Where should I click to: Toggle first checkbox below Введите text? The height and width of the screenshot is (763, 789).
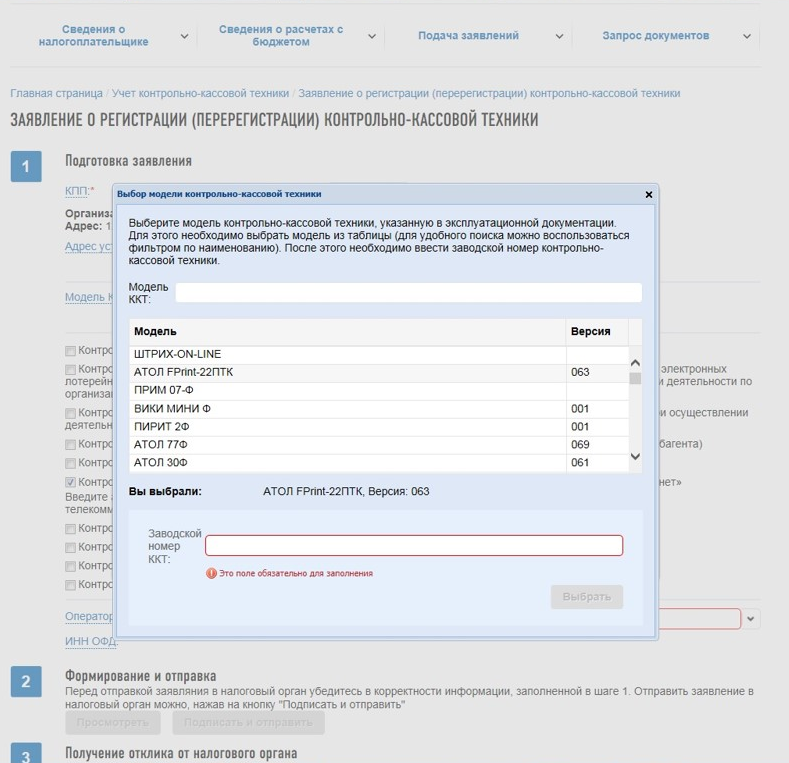70,528
